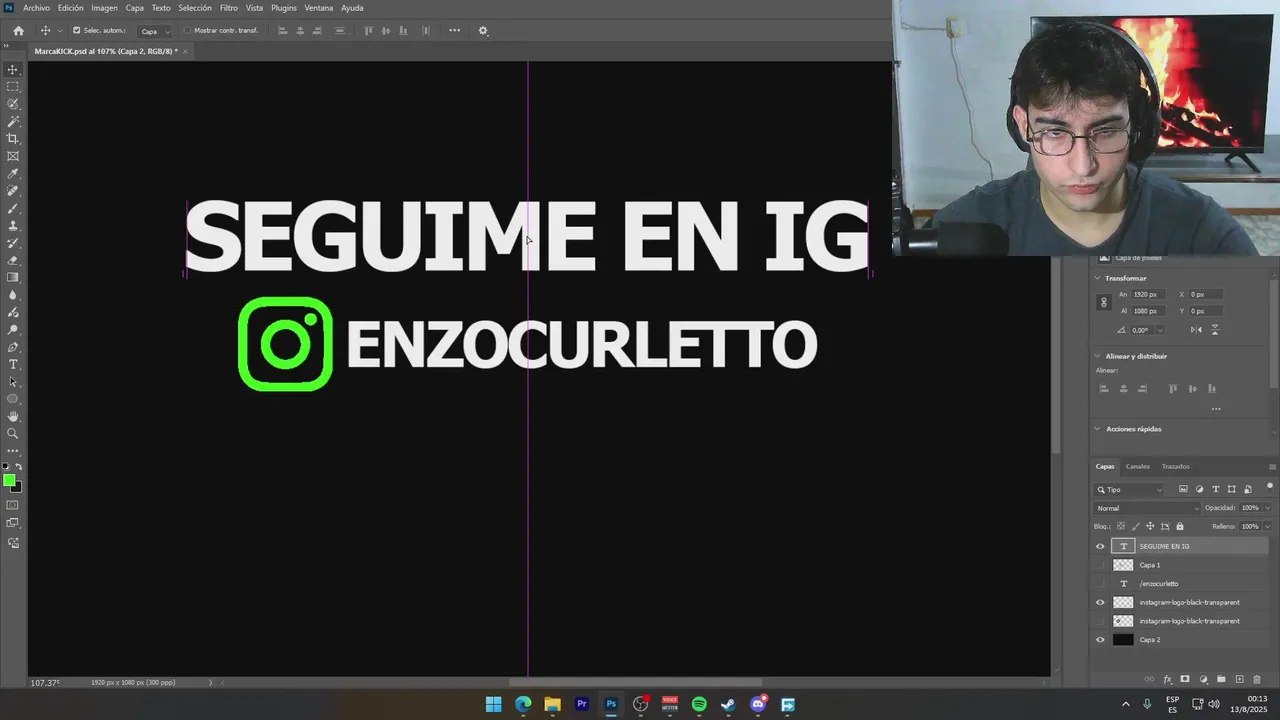Select the Frame tool
1280x720 pixels.
[13, 156]
